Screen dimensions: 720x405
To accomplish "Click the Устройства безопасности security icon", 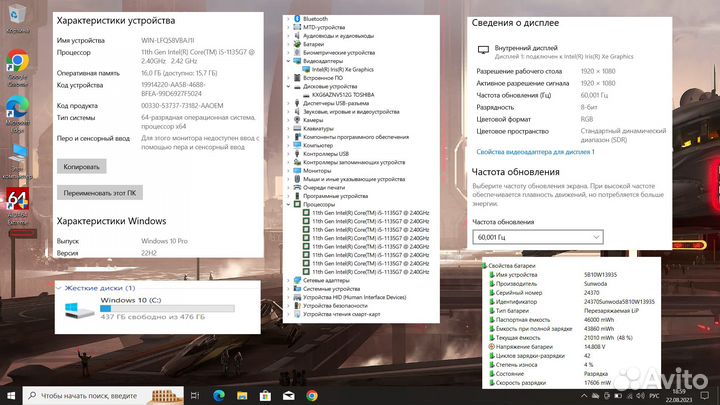I will coord(297,305).
